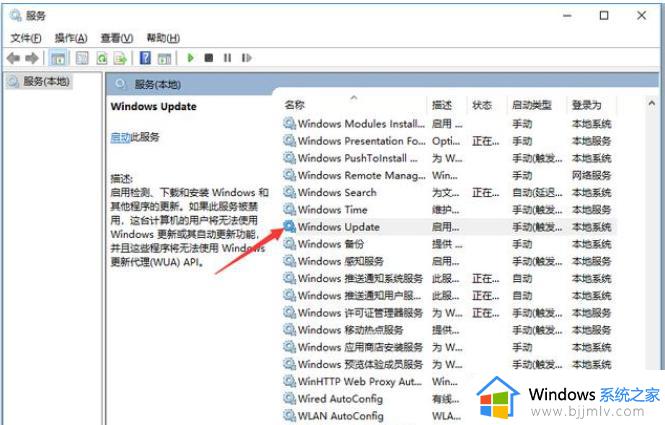
Task: Click gear icon of WLAN AutoConfig row
Action: (290, 415)
